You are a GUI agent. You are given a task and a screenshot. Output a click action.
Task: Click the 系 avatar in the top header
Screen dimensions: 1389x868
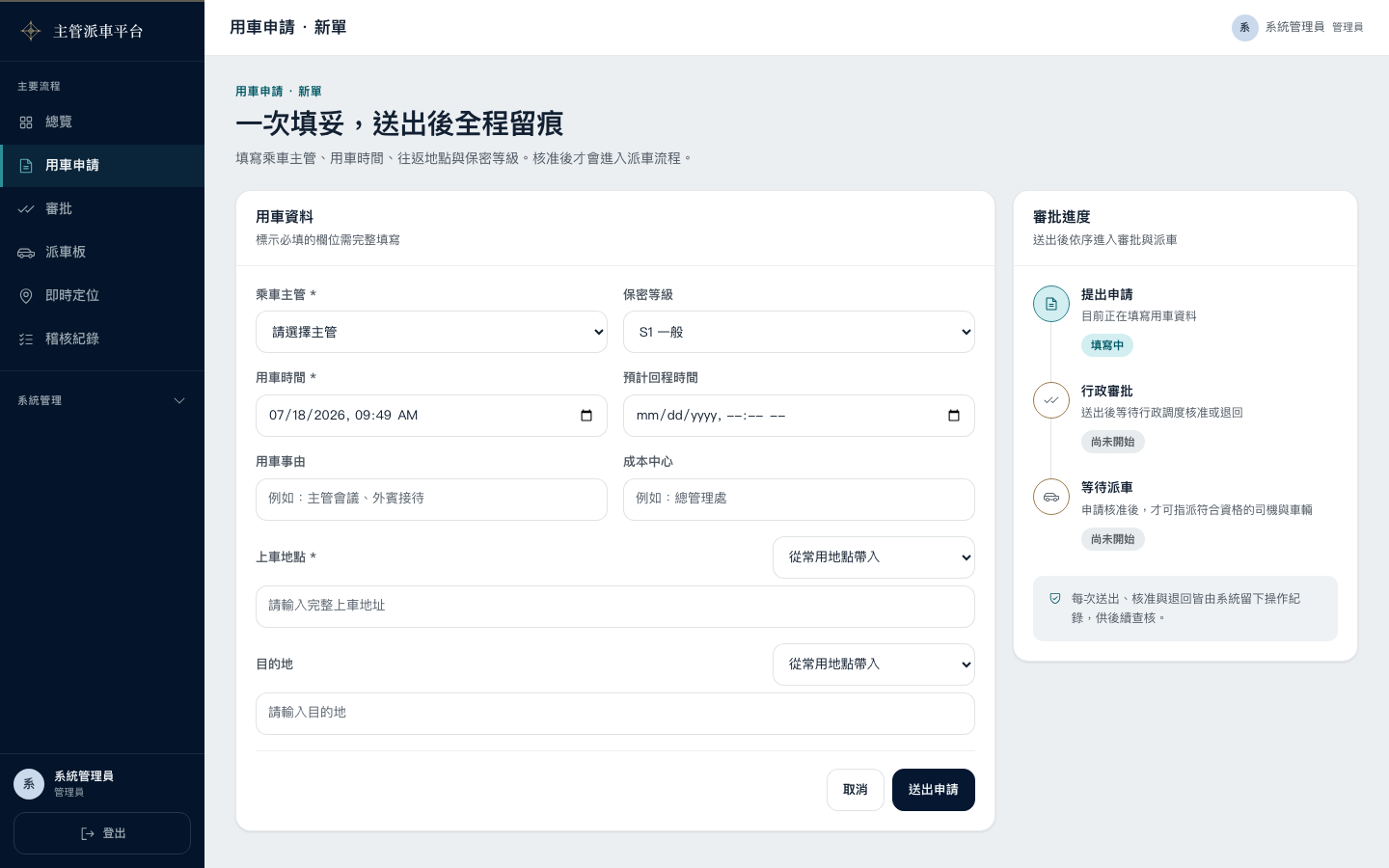pyautogui.click(x=1244, y=27)
